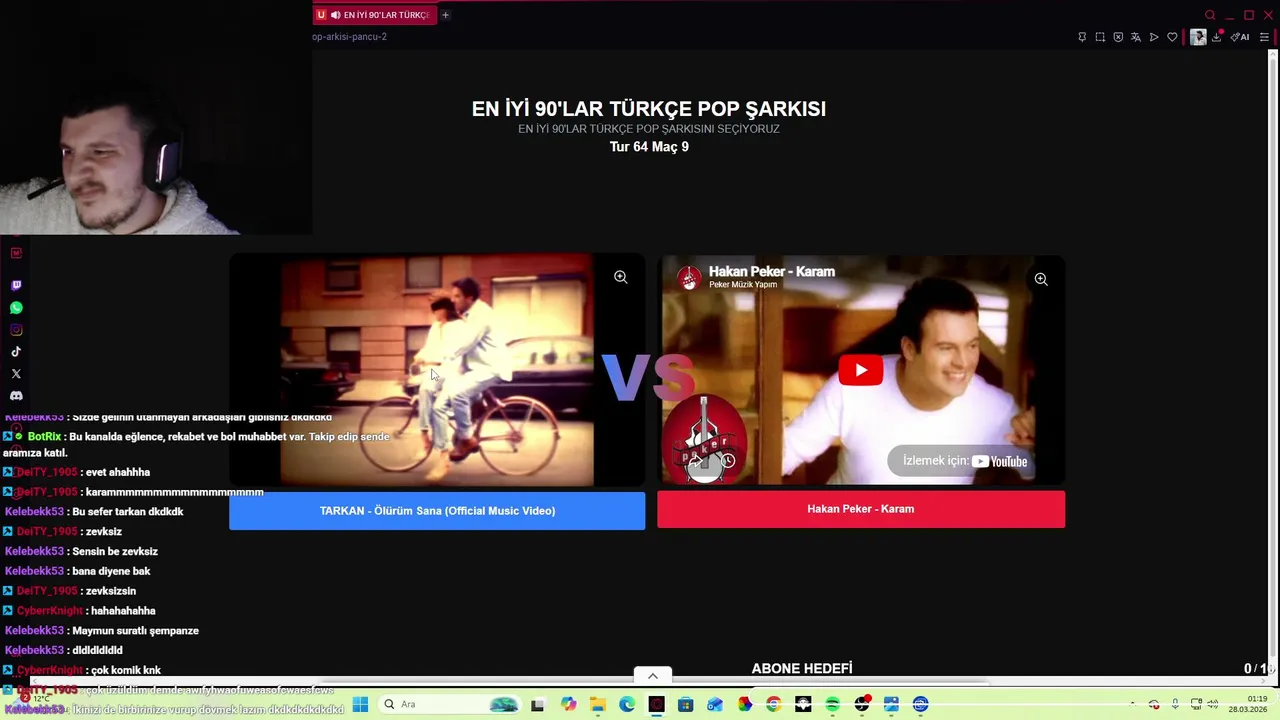Click the translate page icon
Viewport: 1280px width, 720px height.
coord(1136,37)
